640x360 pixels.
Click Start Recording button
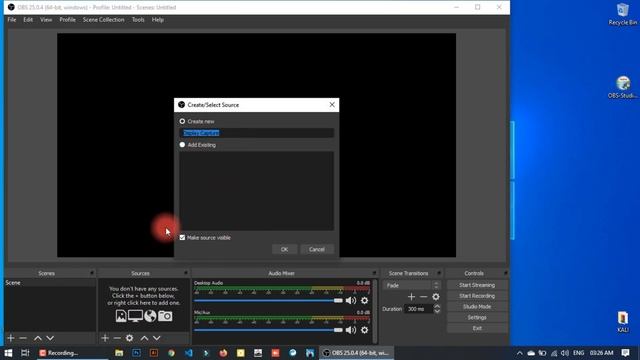point(477,296)
